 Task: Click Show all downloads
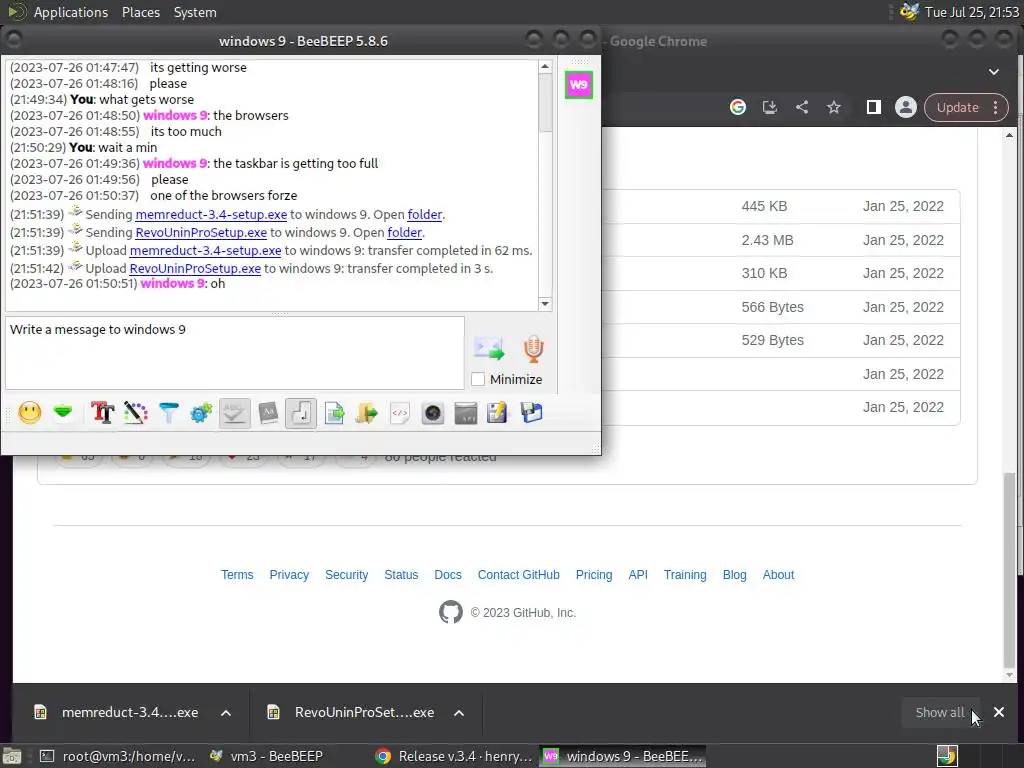click(939, 712)
